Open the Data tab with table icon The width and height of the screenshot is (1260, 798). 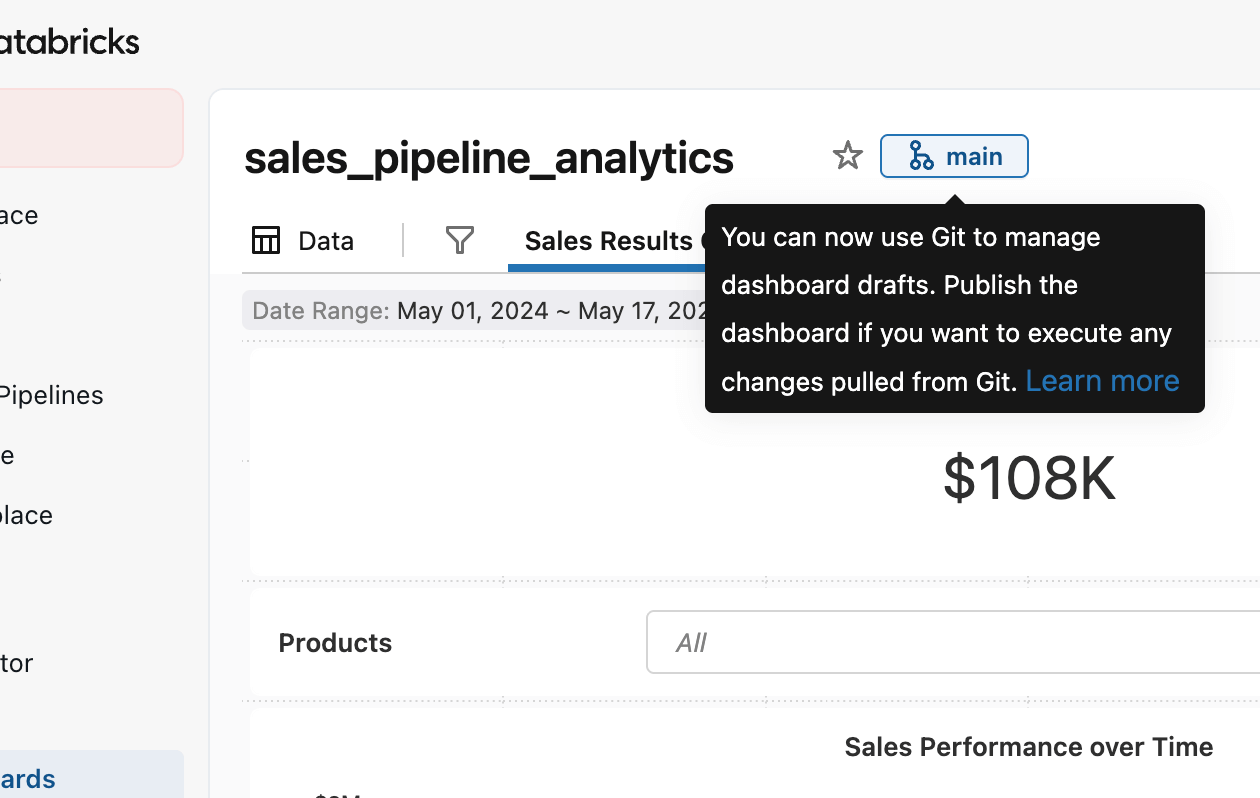(303, 241)
